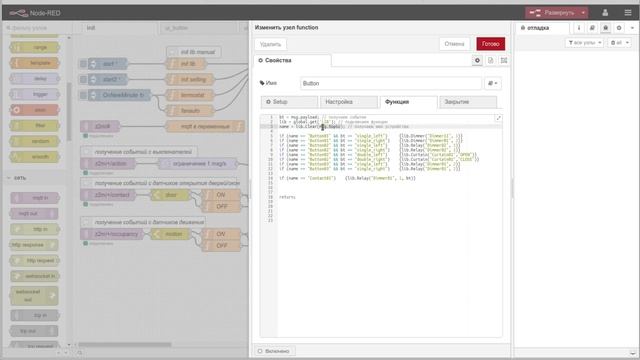This screenshot has width=640, height=360.
Task: Select the motion switch node
Action: point(171,234)
